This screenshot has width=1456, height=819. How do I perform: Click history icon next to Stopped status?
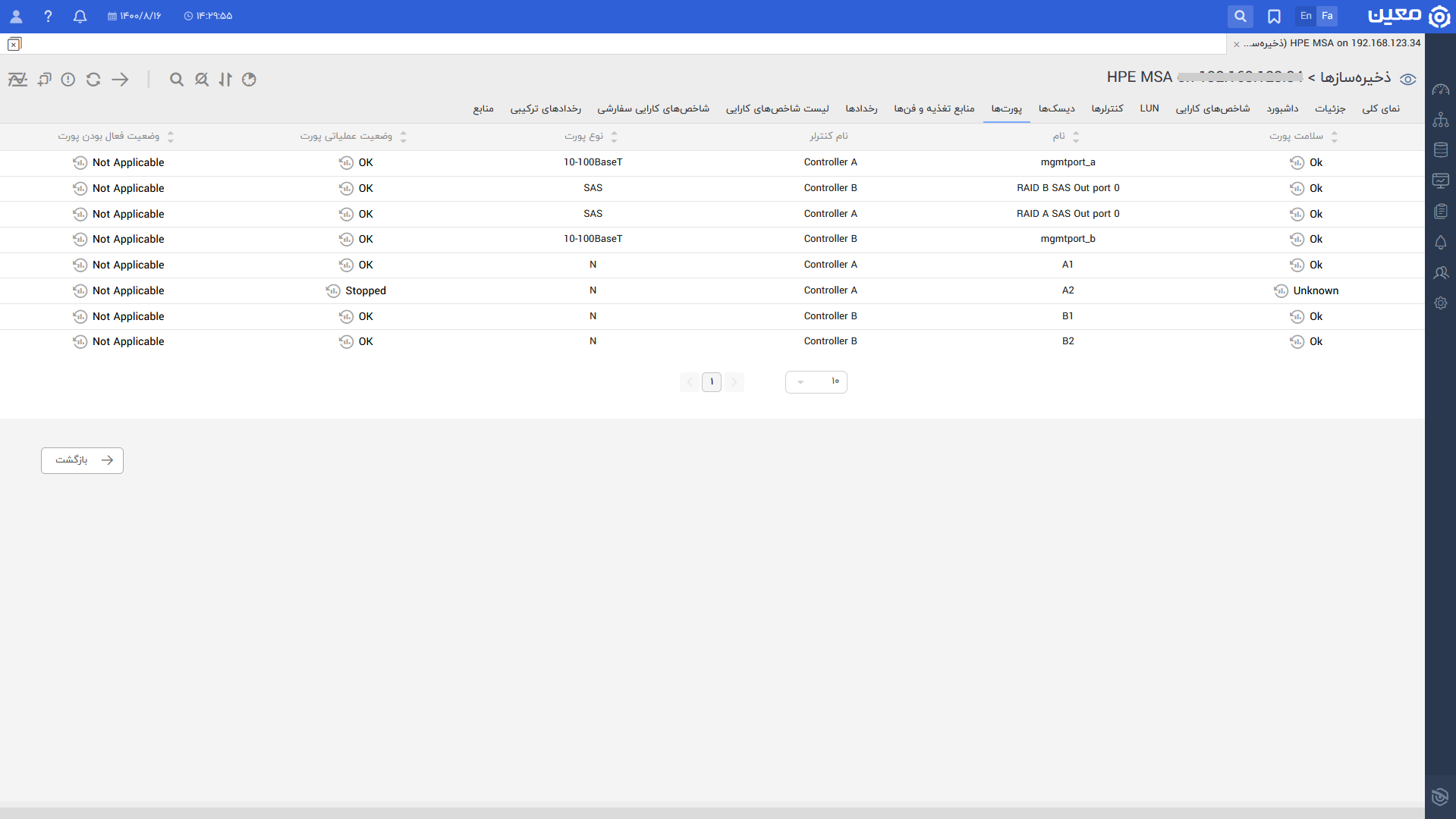(333, 291)
